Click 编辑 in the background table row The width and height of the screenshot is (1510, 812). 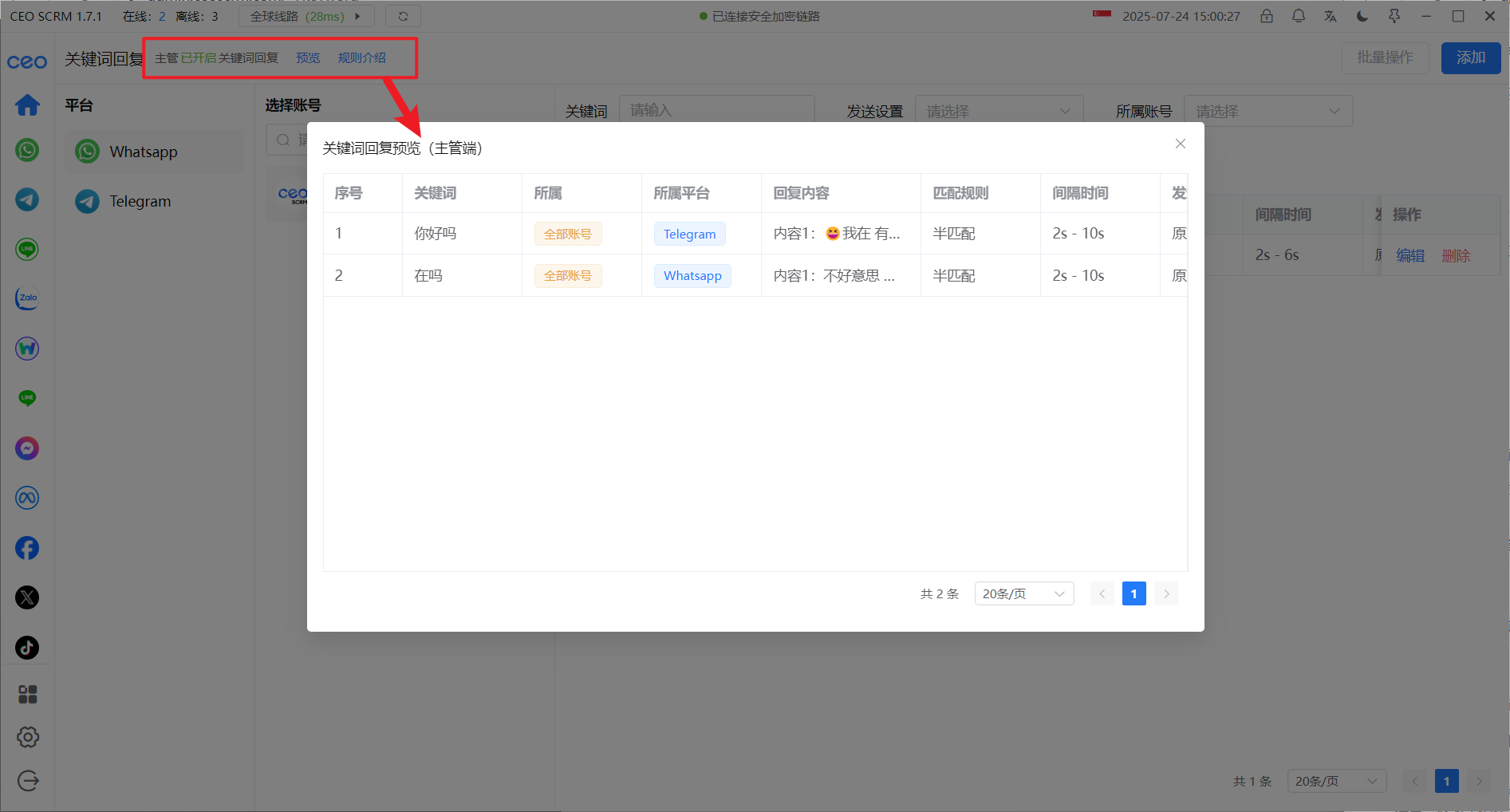1410,255
